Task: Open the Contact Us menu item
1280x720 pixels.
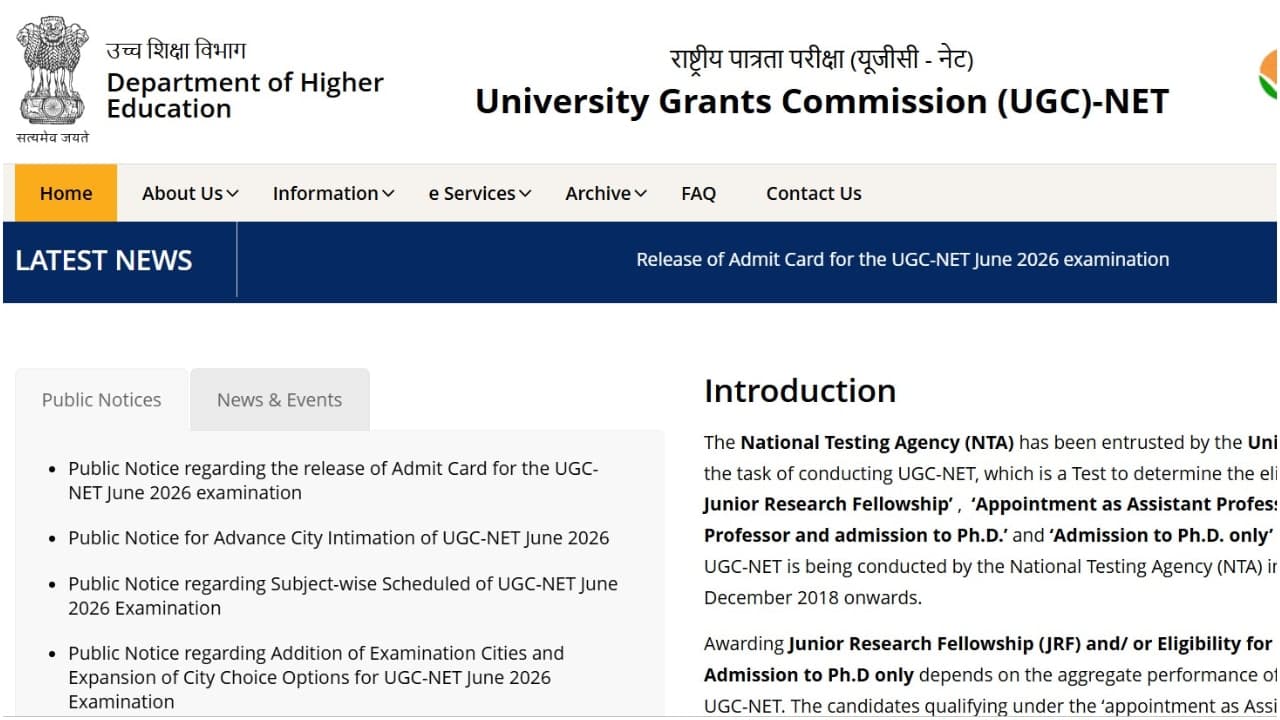Action: 813,194
